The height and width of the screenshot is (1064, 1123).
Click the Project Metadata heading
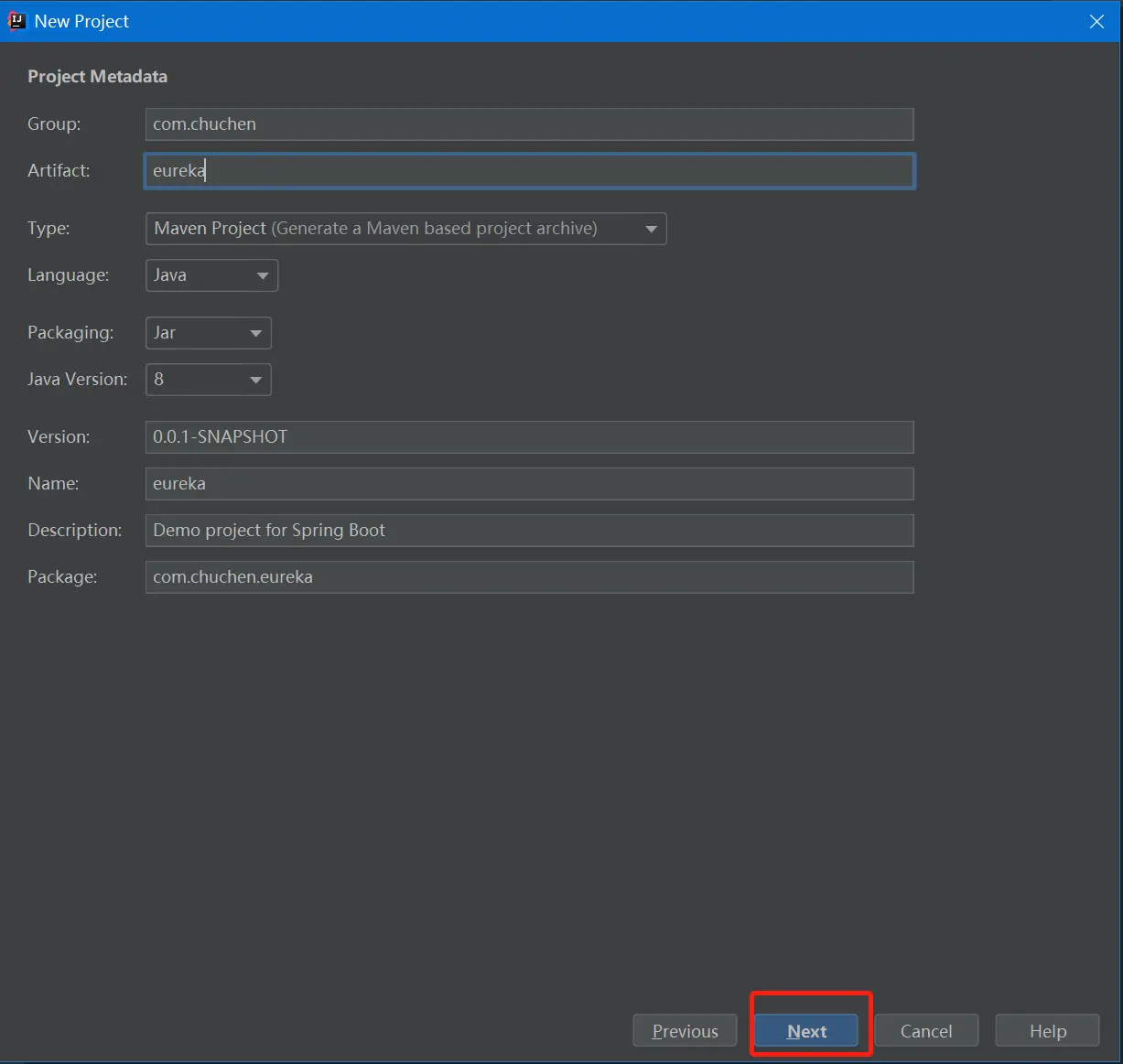click(x=97, y=77)
